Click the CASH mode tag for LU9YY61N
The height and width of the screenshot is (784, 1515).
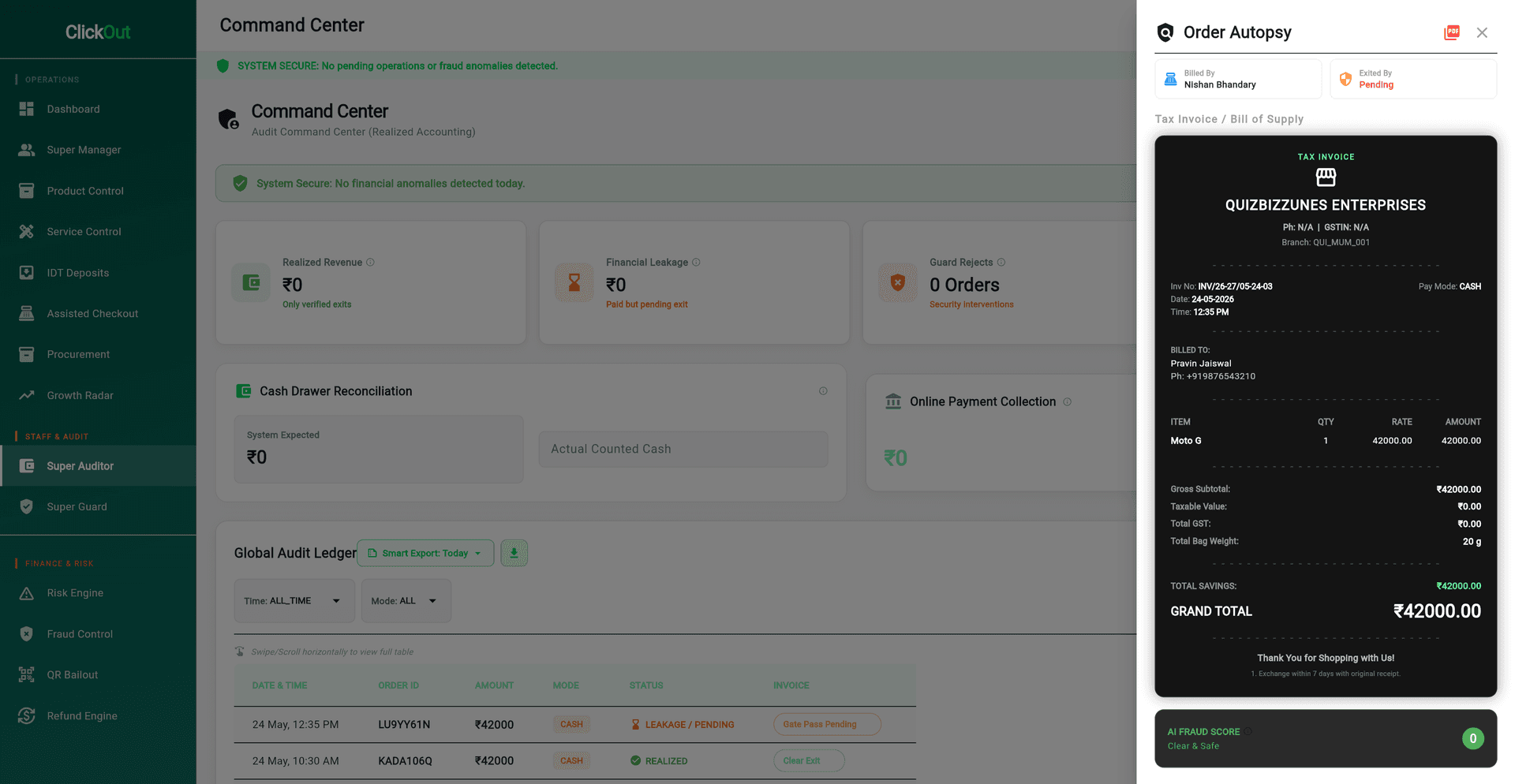pyautogui.click(x=571, y=725)
